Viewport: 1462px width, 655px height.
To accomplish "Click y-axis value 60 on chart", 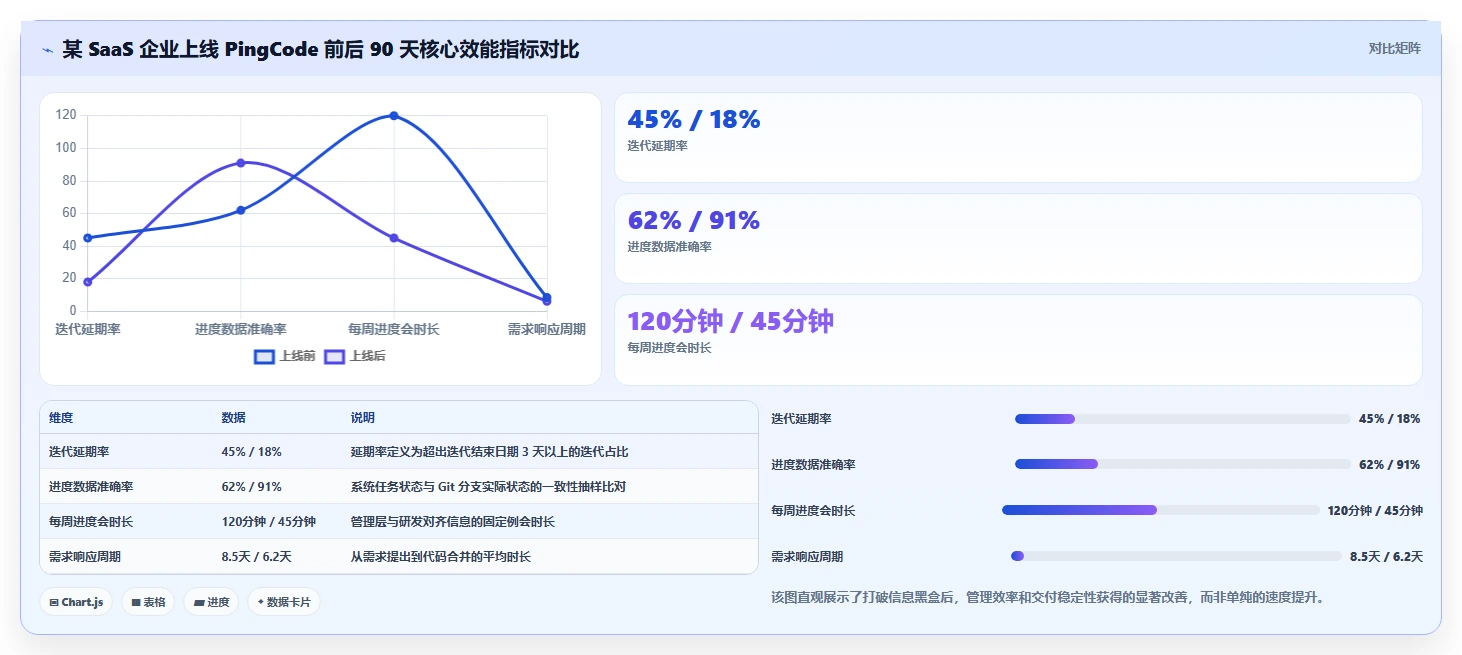I will (x=70, y=213).
